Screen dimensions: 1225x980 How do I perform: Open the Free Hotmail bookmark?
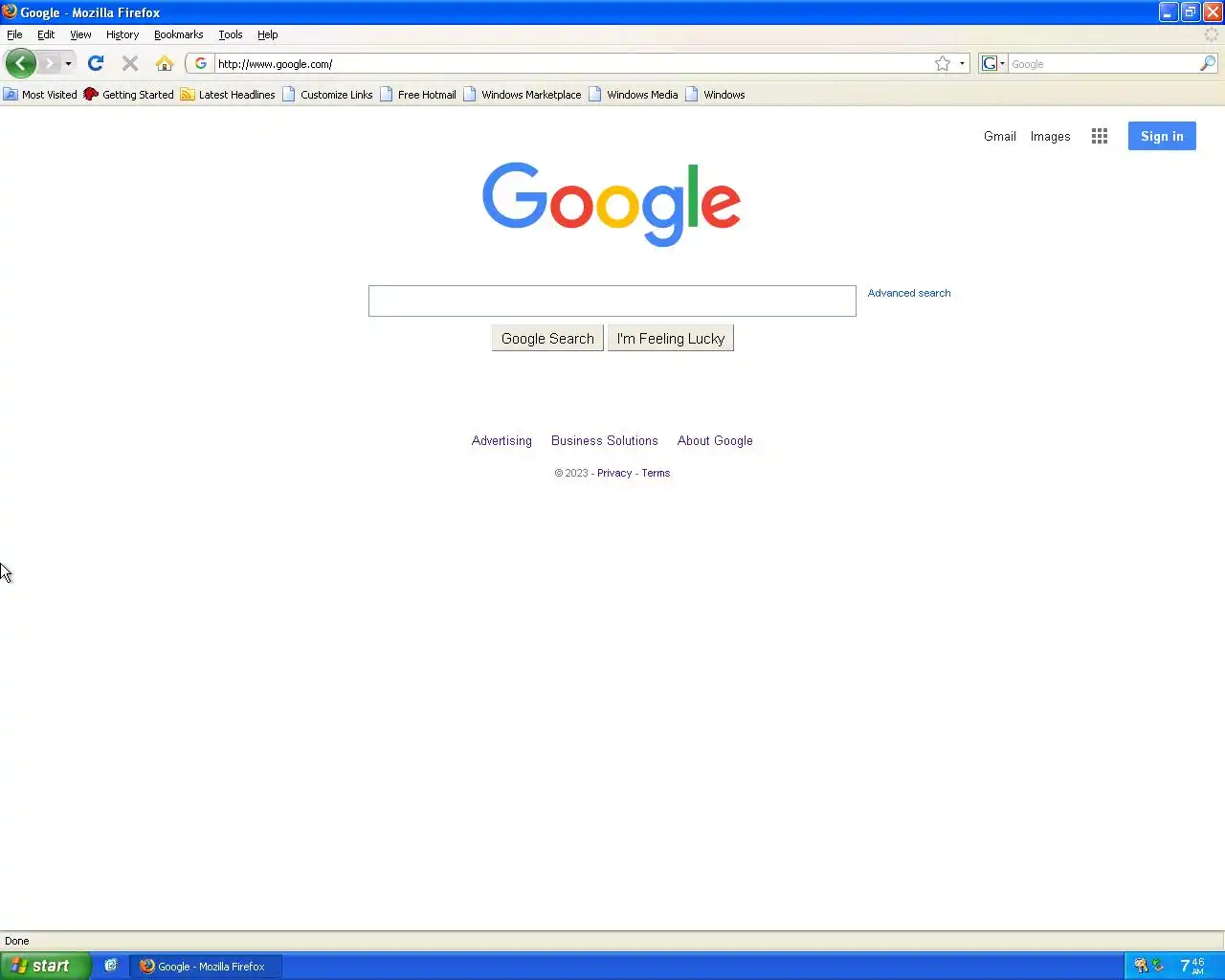coord(417,95)
